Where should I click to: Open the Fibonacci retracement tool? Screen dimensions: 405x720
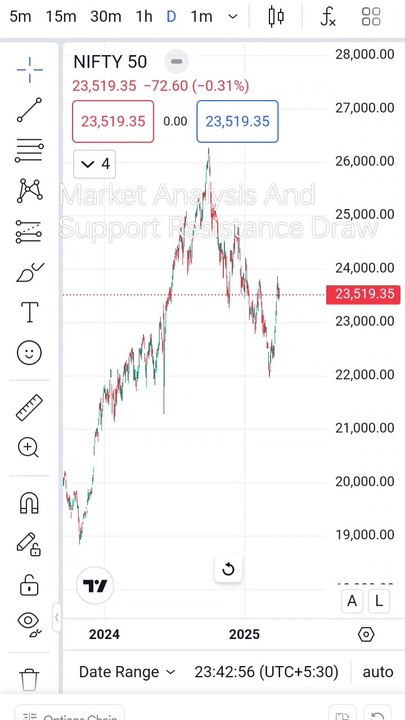coord(29,151)
